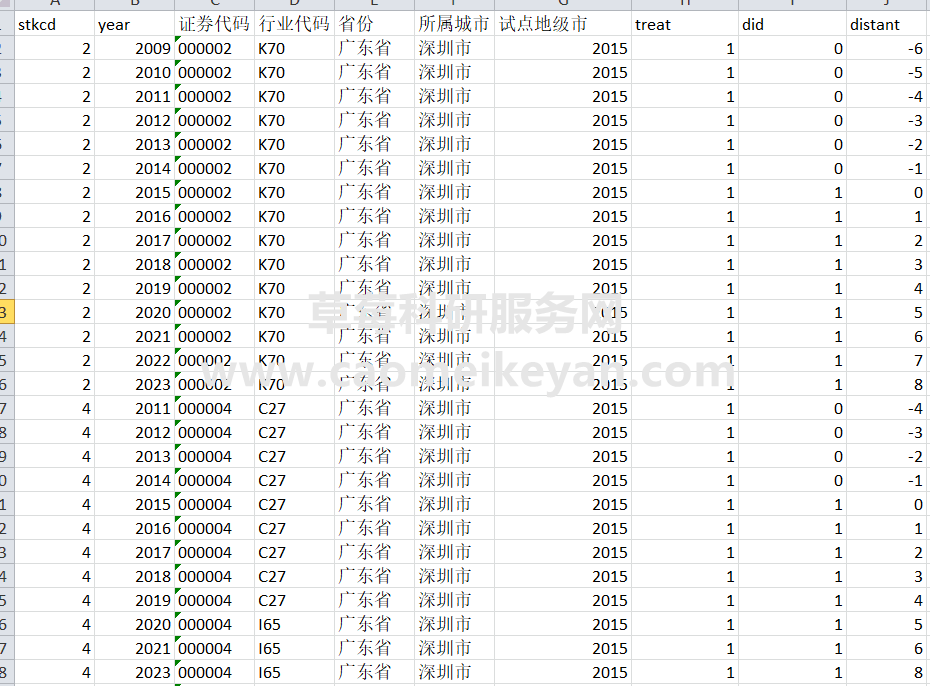Select year 2021 cell of stkcd 4
The width and height of the screenshot is (930, 686).
(x=134, y=649)
